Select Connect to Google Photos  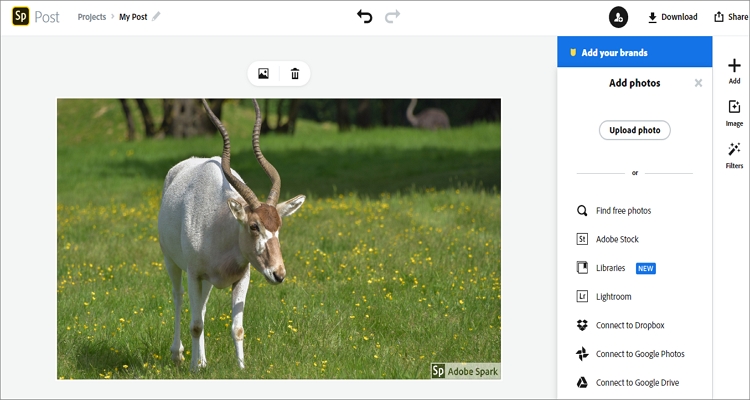(x=640, y=354)
